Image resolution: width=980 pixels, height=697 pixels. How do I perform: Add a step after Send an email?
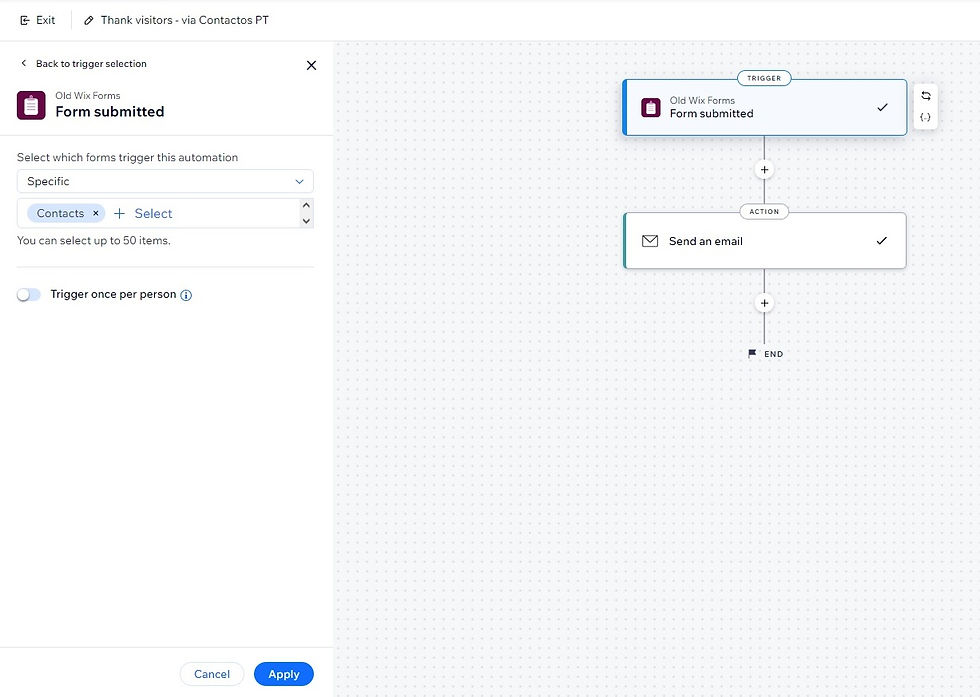click(764, 303)
